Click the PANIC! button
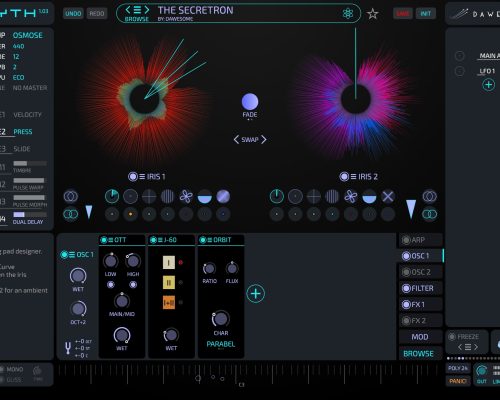Viewport: 500px width, 400px height. (458, 381)
